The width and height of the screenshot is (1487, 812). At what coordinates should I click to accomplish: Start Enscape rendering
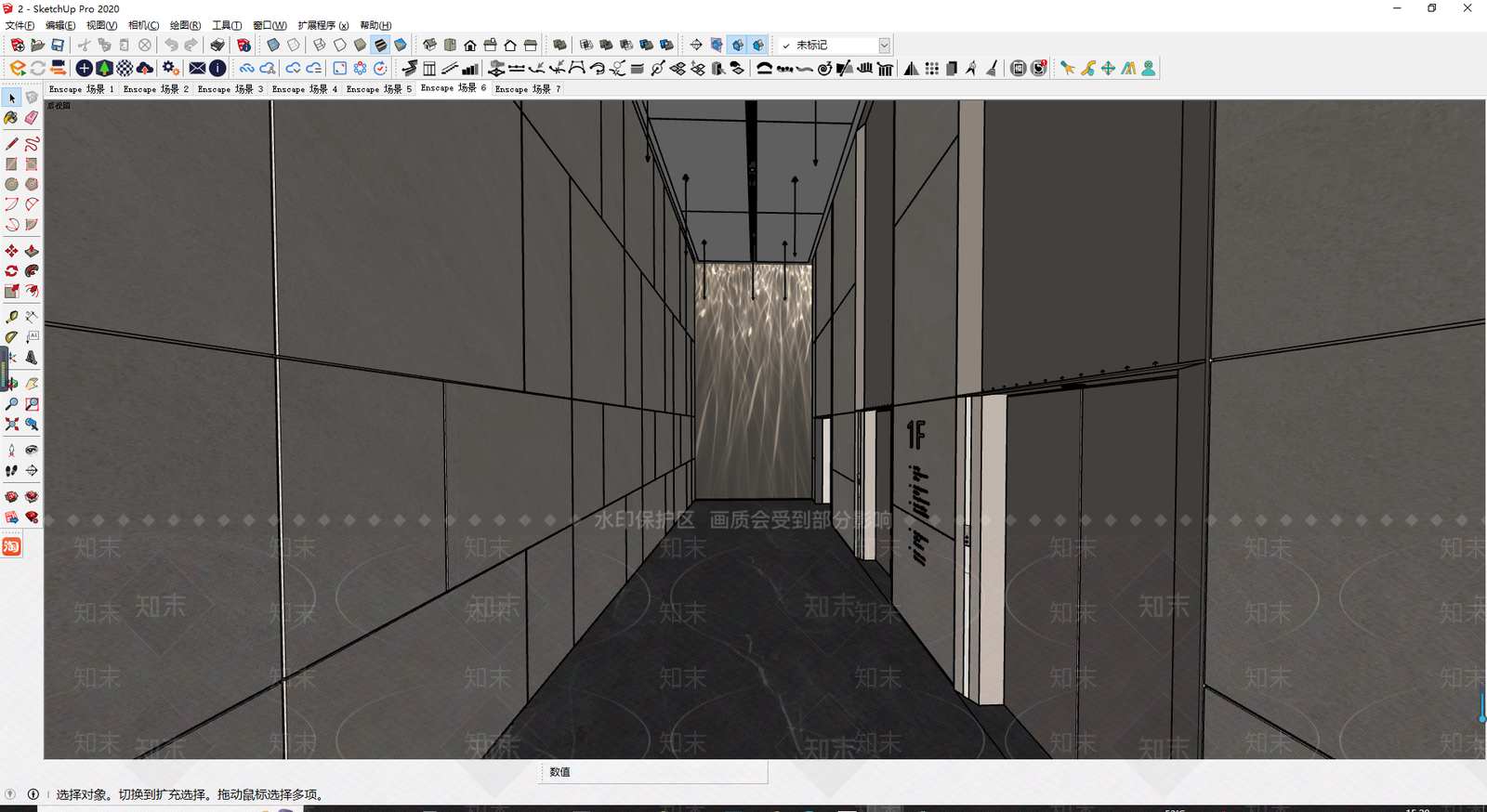pos(18,68)
